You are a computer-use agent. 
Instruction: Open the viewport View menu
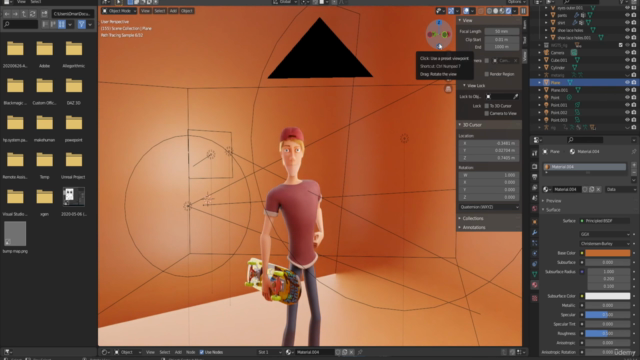(x=145, y=11)
